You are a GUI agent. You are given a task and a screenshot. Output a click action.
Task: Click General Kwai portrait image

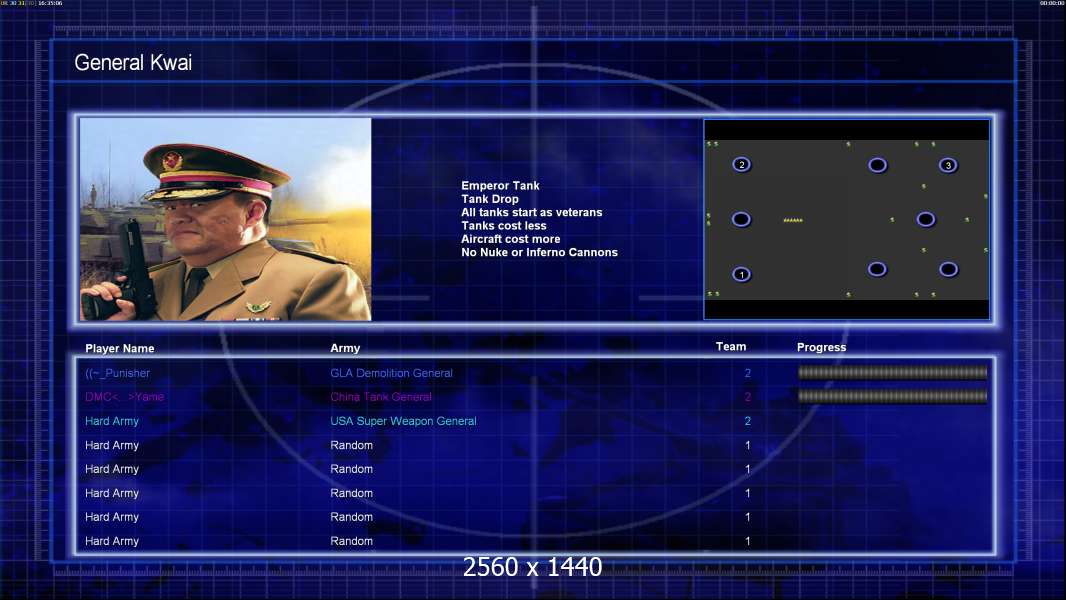pyautogui.click(x=226, y=219)
